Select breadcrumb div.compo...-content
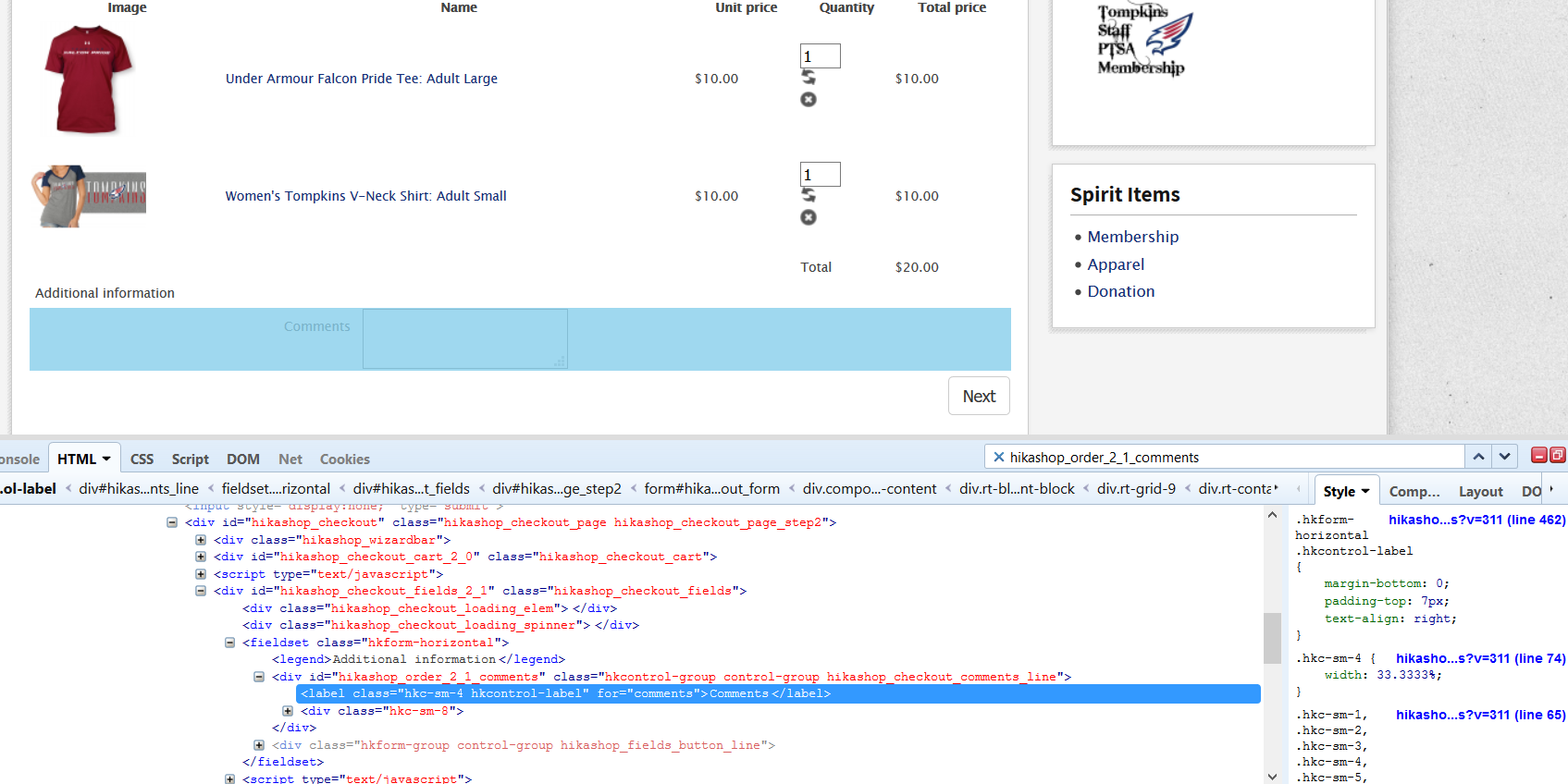 point(870,488)
